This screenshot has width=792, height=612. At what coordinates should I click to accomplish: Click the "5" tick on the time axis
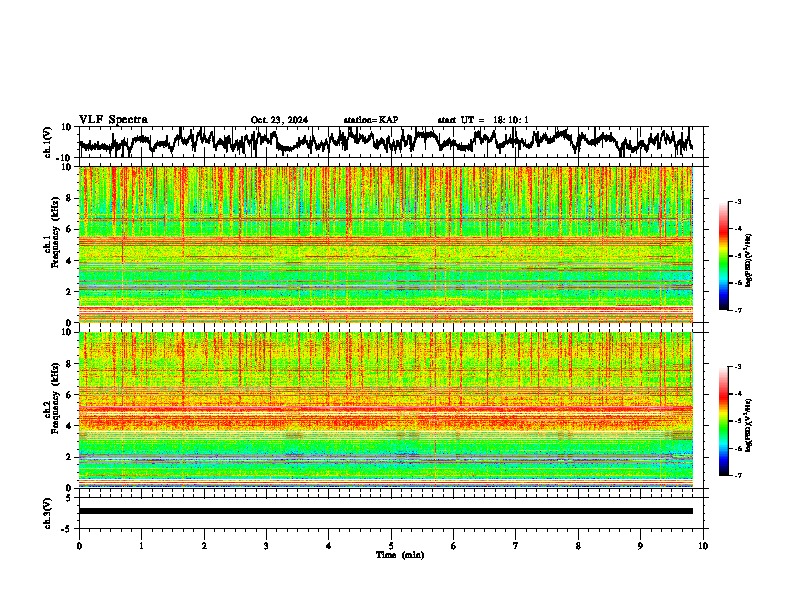(391, 546)
